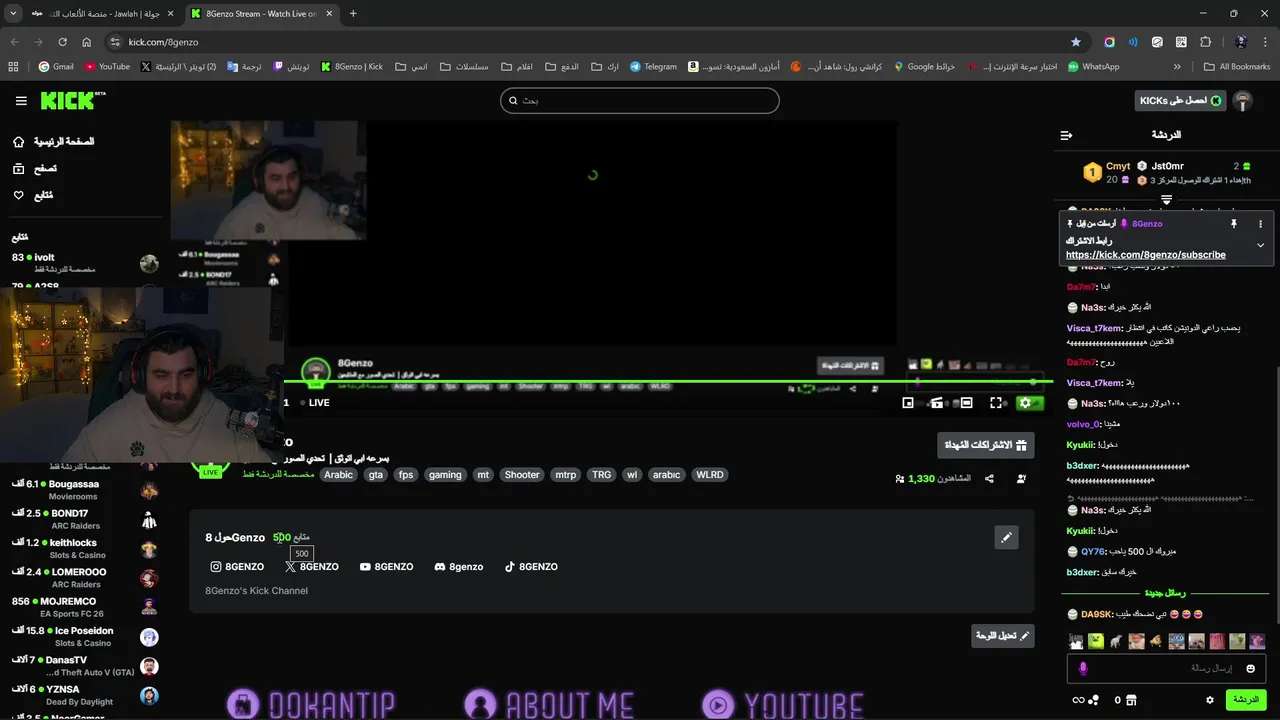This screenshot has height=720, width=1280.
Task: Share the 8Genzo stream
Action: [x=989, y=479]
